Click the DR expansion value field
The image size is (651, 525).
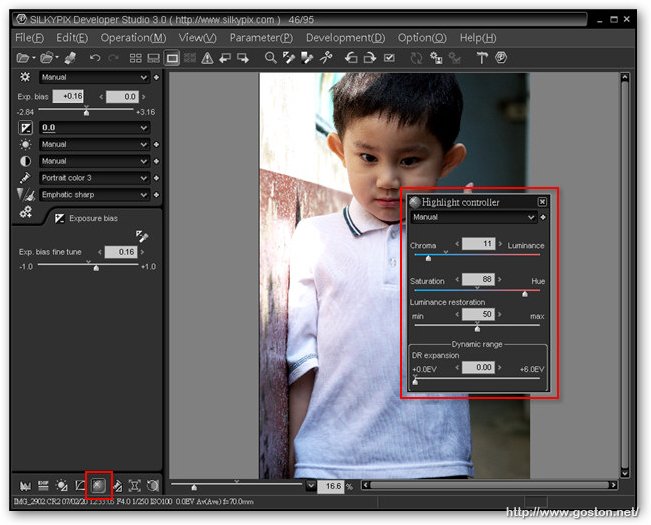point(478,367)
